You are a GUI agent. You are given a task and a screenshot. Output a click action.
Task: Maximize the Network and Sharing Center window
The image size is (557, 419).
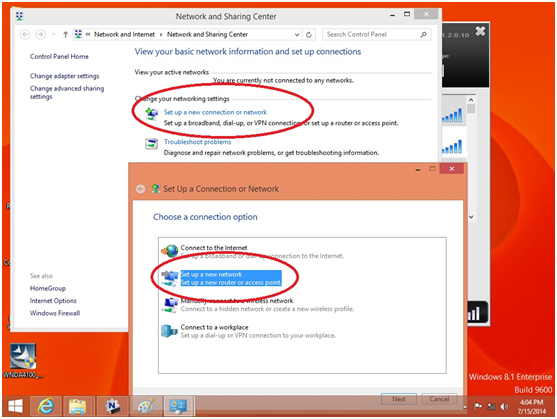[x=407, y=14]
